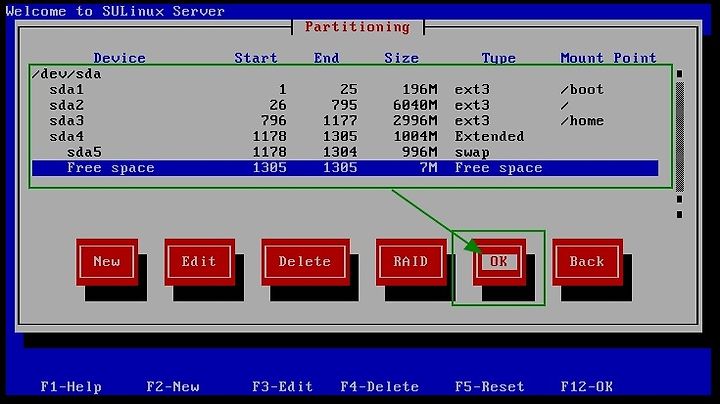The width and height of the screenshot is (720, 404).
Task: Click the 6040M size of sda2
Action: [415, 105]
